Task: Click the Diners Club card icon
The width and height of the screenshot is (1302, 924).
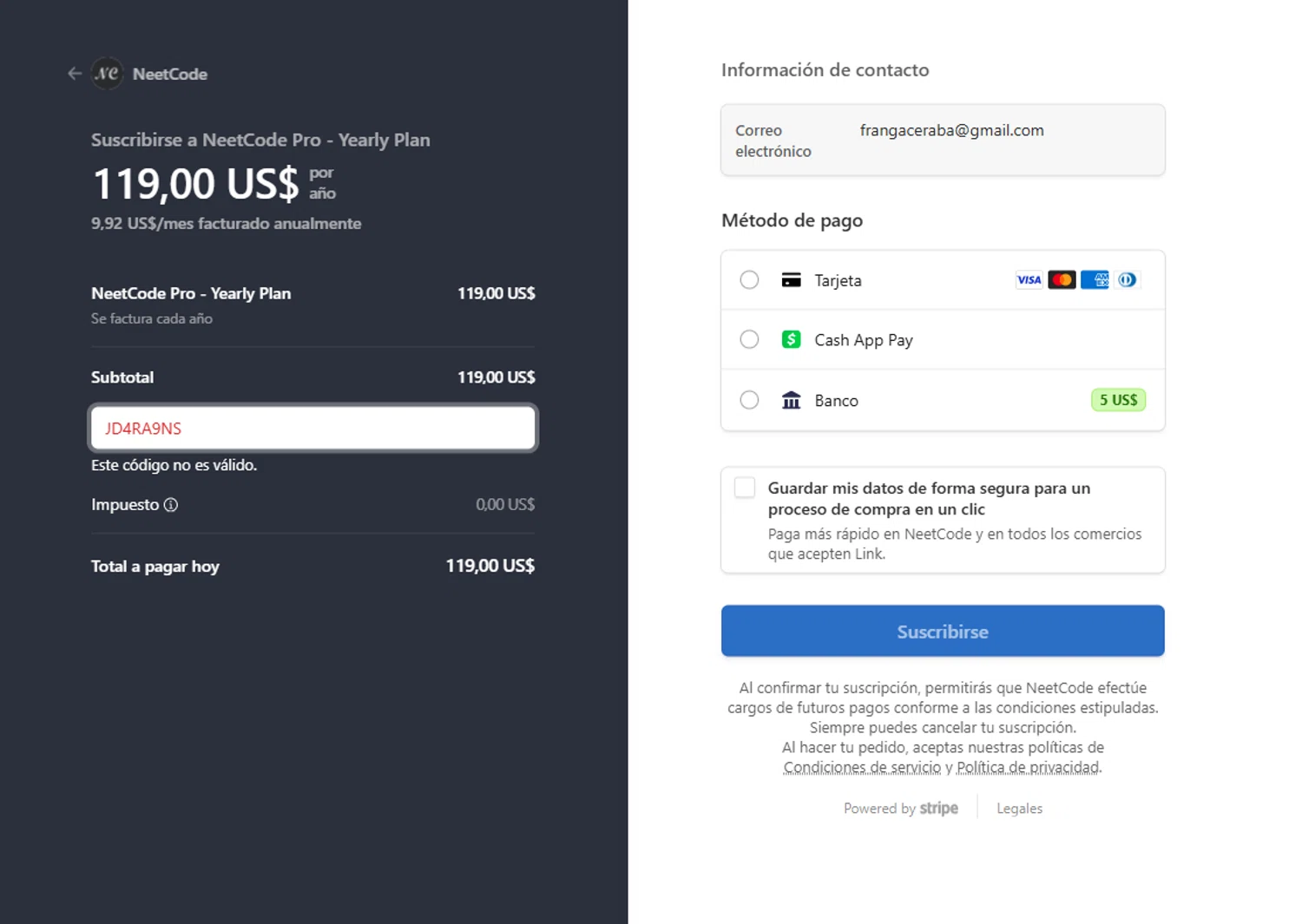Action: [x=1127, y=280]
